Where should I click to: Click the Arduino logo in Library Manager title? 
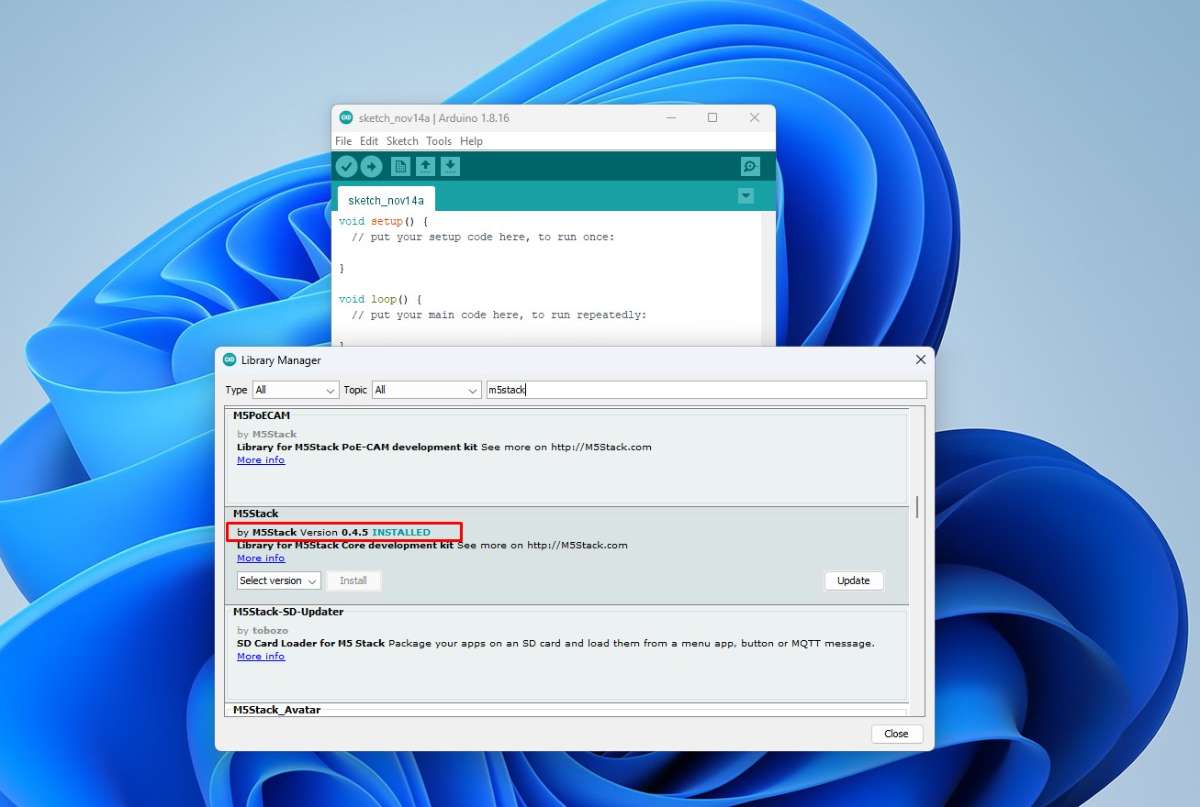click(230, 360)
